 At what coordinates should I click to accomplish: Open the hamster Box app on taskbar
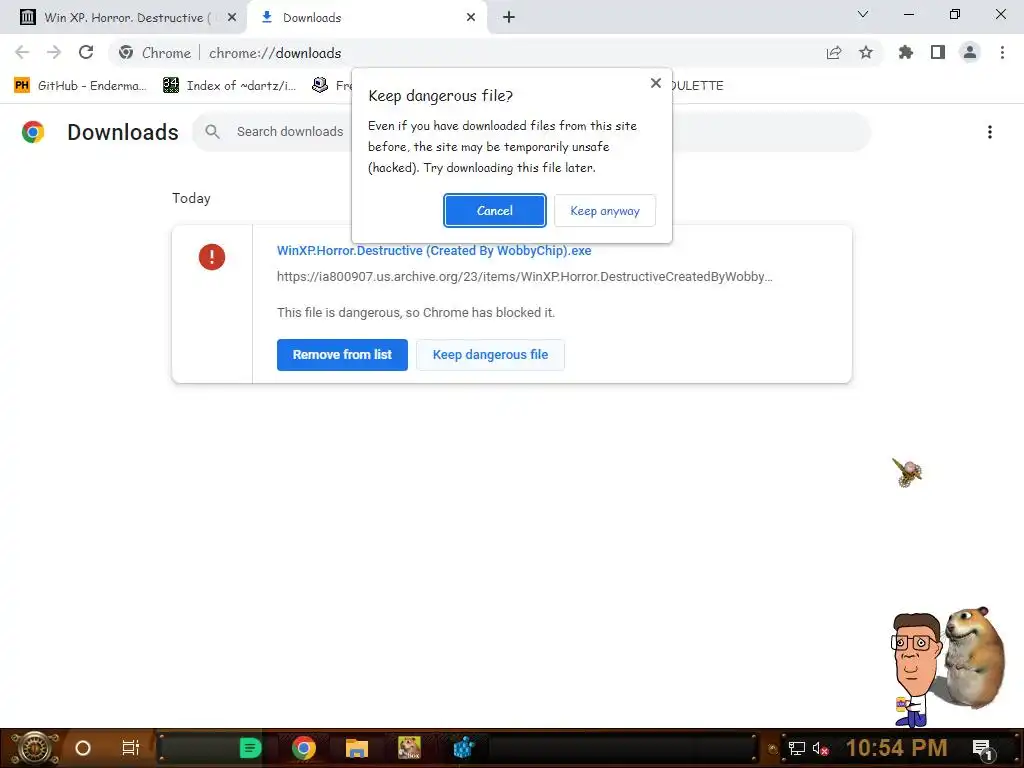point(409,748)
